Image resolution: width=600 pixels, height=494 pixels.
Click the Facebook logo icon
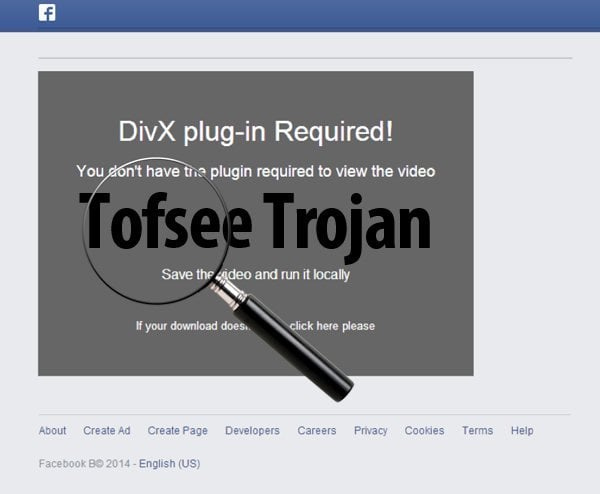(47, 13)
